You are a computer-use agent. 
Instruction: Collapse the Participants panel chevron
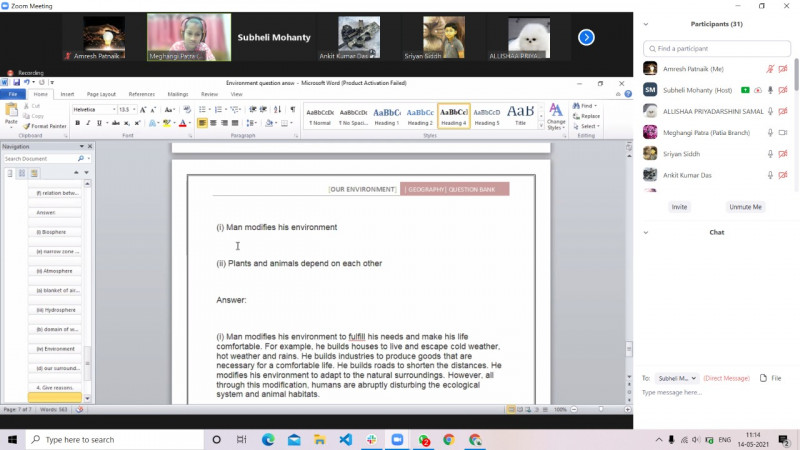(644, 24)
